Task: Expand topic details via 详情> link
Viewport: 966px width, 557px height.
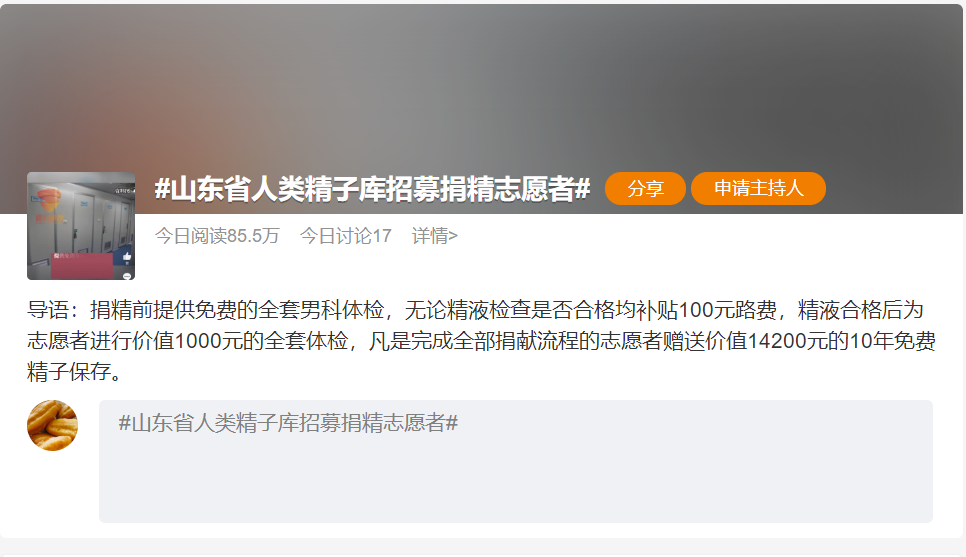Action: coord(434,235)
